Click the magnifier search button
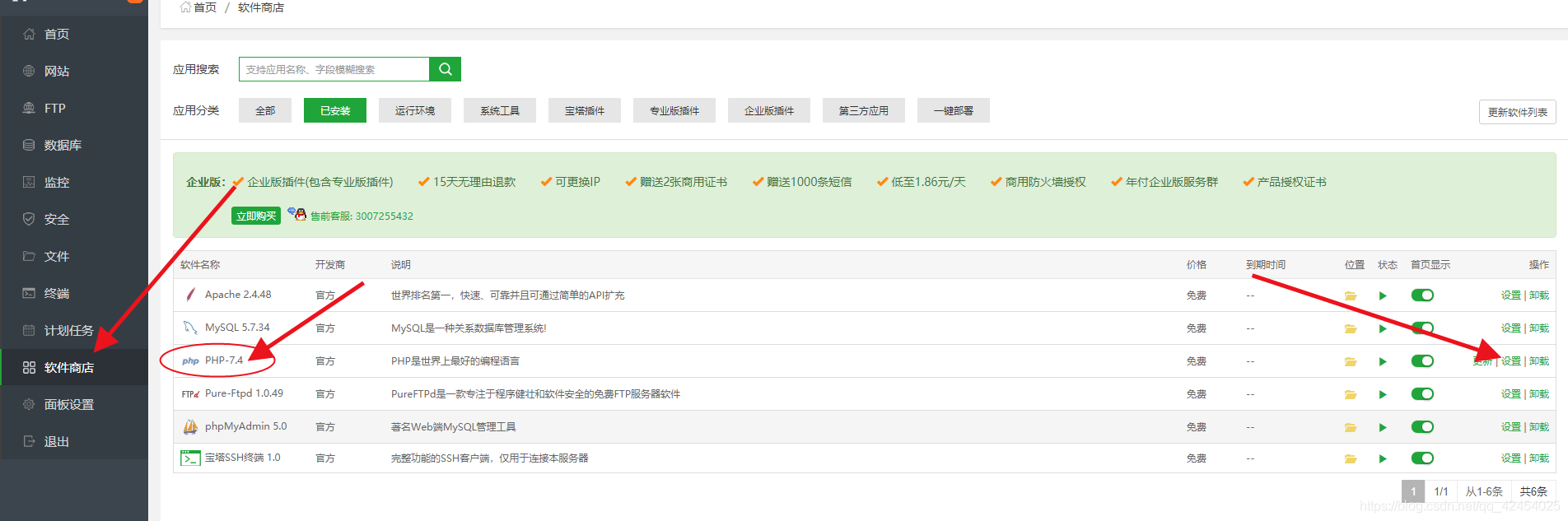Screen dimensions: 1568x521 coord(445,69)
